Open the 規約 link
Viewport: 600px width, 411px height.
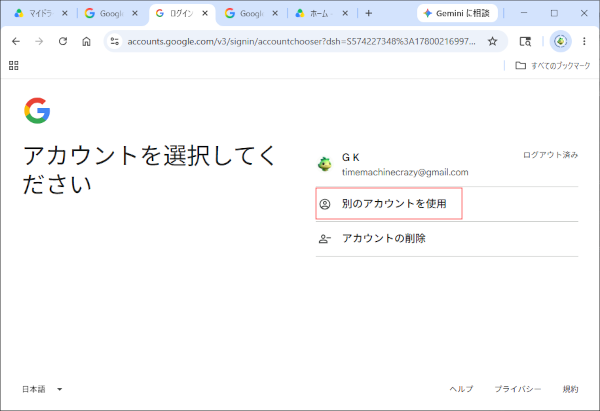tap(570, 389)
